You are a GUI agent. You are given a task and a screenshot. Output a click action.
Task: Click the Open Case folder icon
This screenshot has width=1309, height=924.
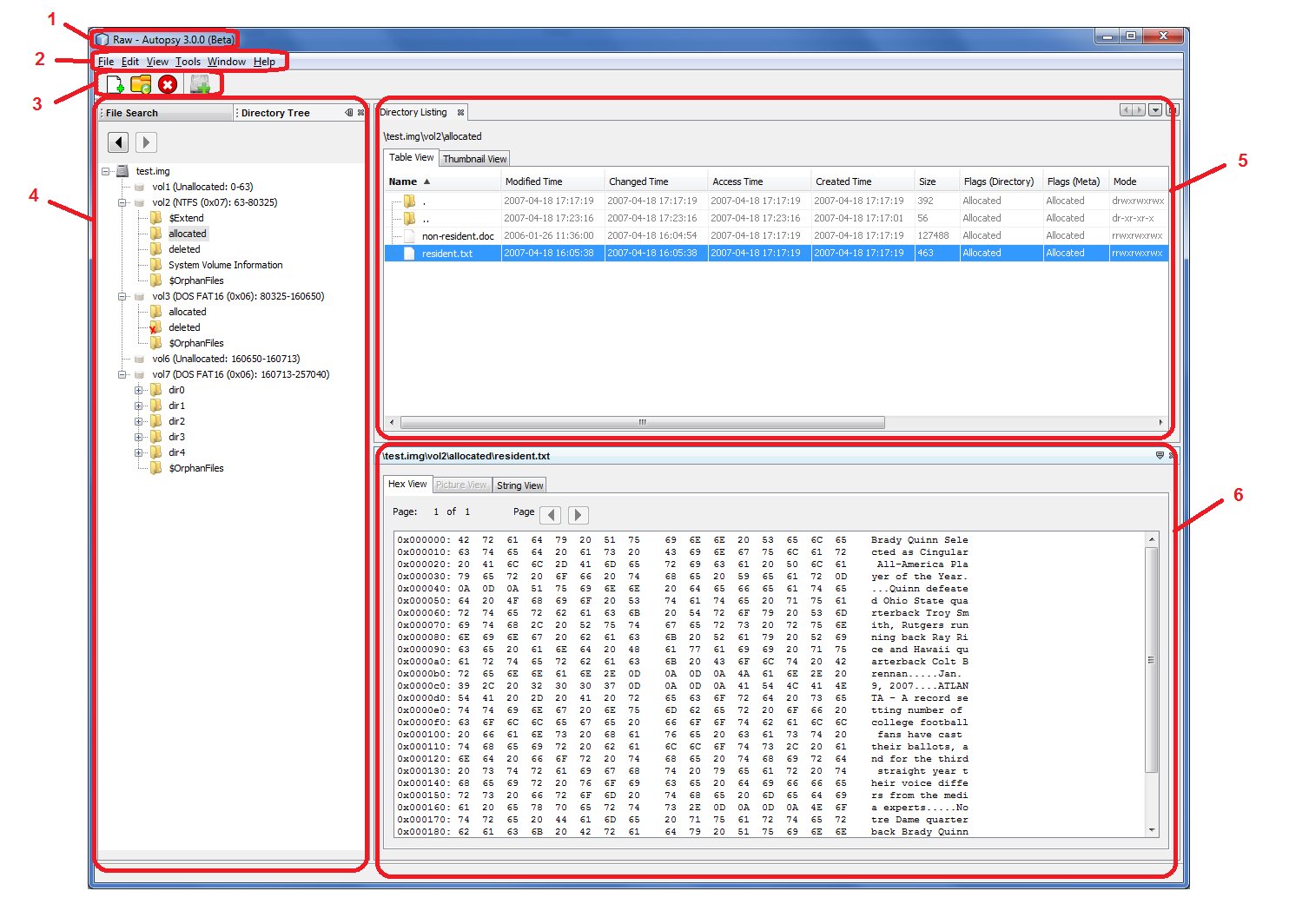pyautogui.click(x=141, y=84)
